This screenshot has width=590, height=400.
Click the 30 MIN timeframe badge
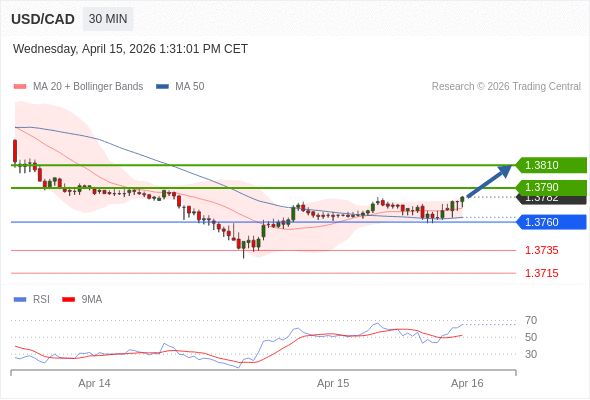108,19
